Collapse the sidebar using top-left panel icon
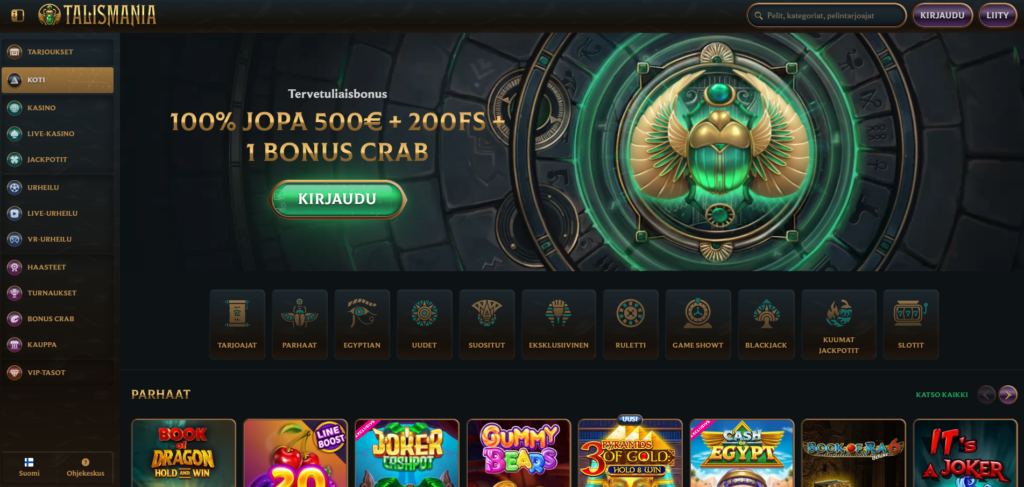Viewport: 1024px width, 487px height. (18, 15)
